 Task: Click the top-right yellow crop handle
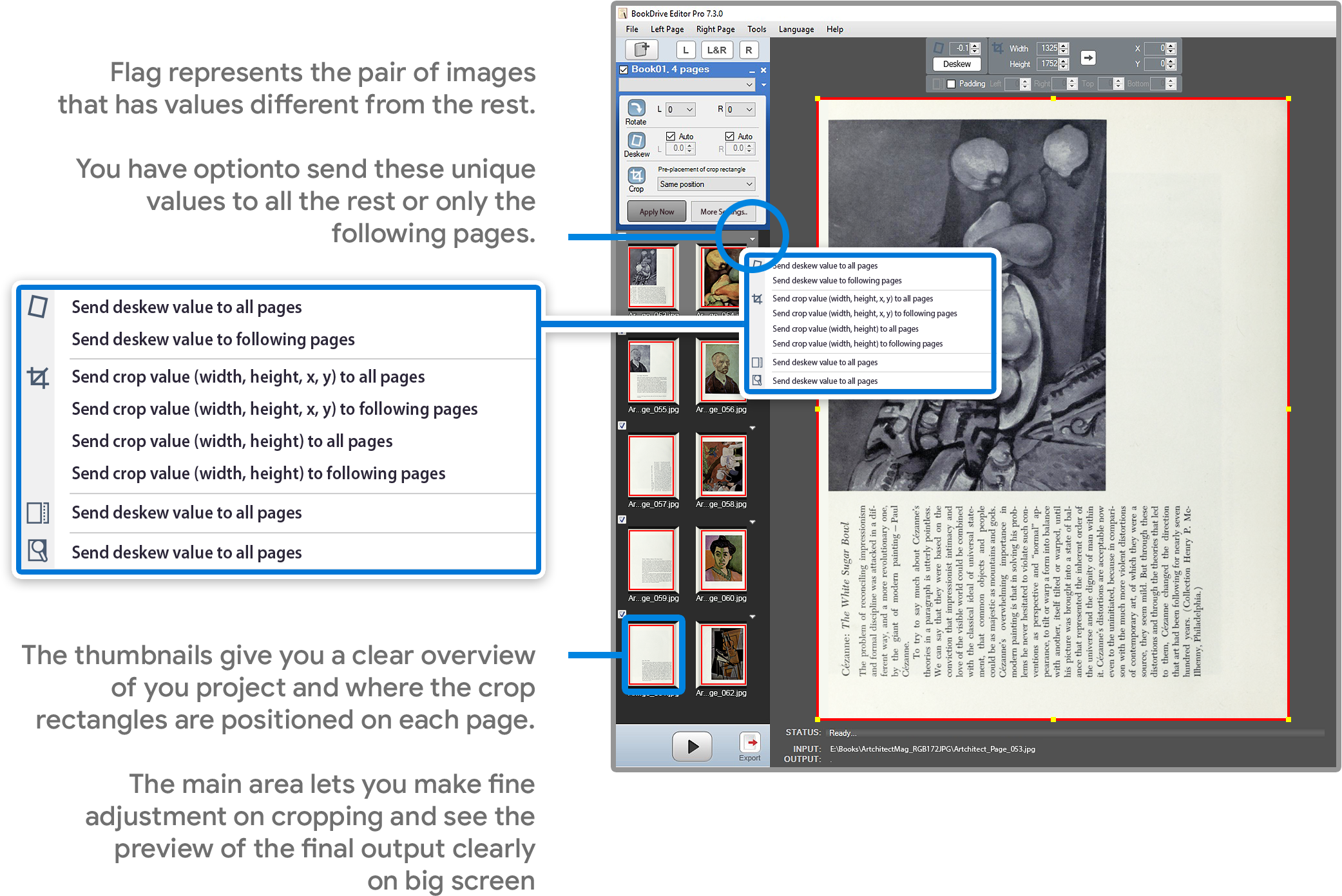pyautogui.click(x=1289, y=99)
